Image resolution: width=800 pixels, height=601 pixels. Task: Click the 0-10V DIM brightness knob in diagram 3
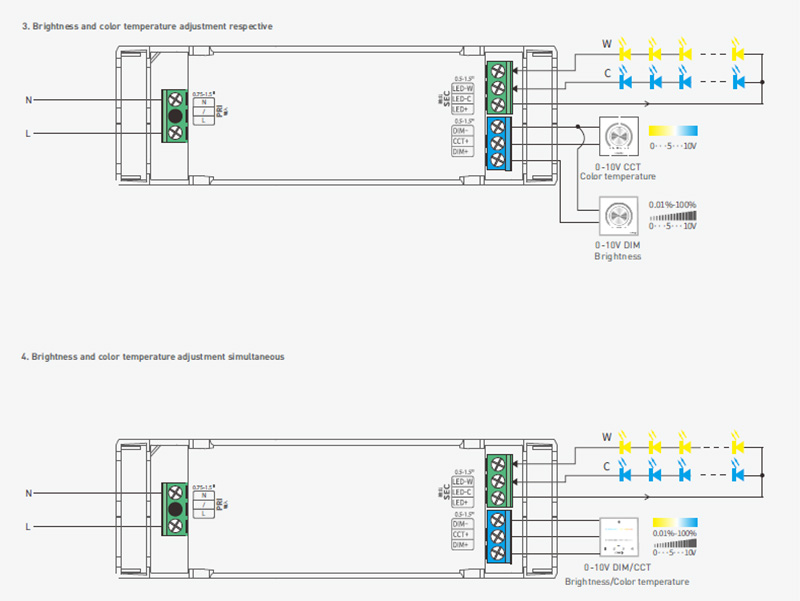click(x=618, y=215)
